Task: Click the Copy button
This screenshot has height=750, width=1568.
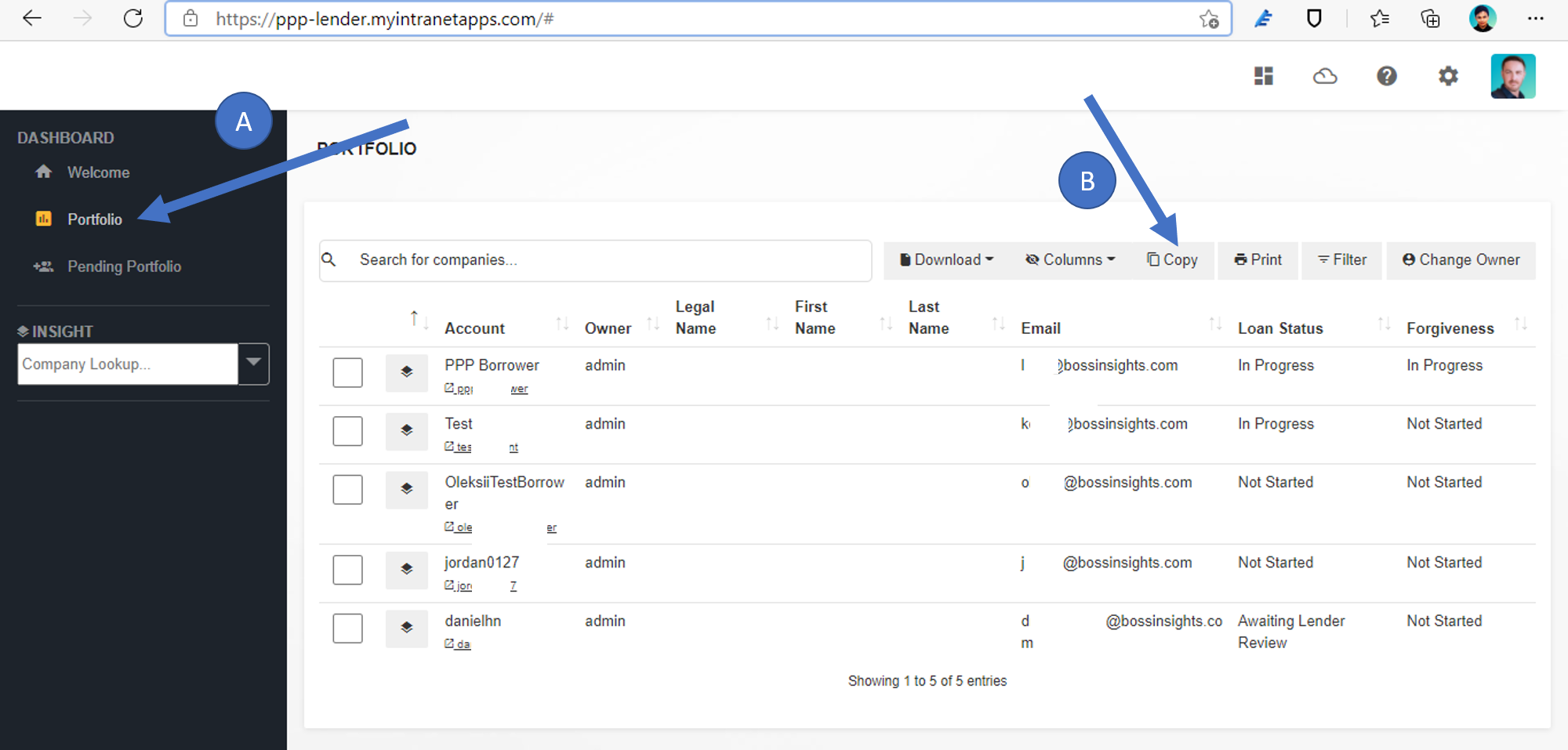Action: (x=1172, y=260)
